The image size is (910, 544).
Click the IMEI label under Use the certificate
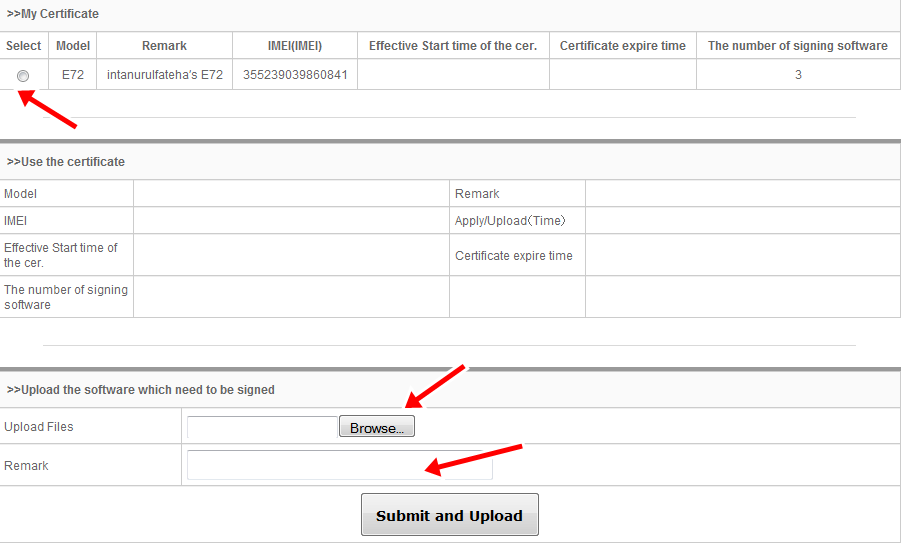pos(16,221)
